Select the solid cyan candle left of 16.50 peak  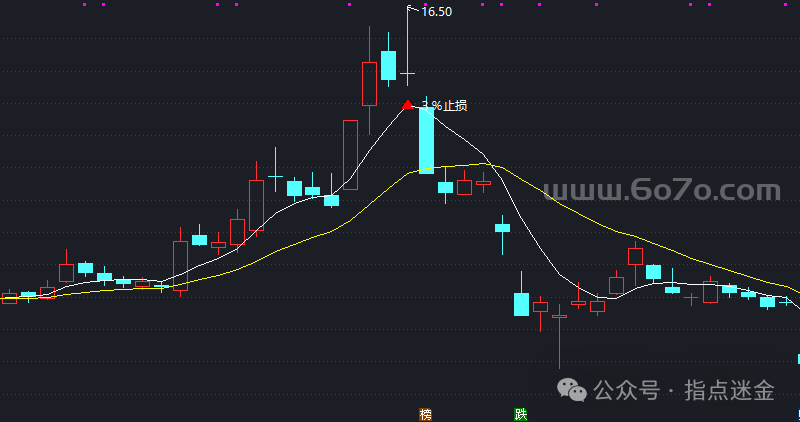tap(389, 65)
